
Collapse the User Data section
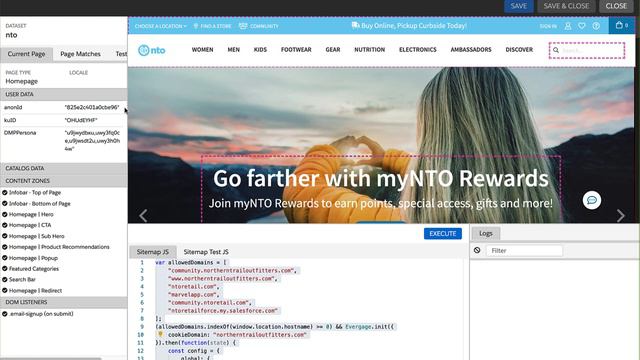pyautogui.click(x=64, y=94)
